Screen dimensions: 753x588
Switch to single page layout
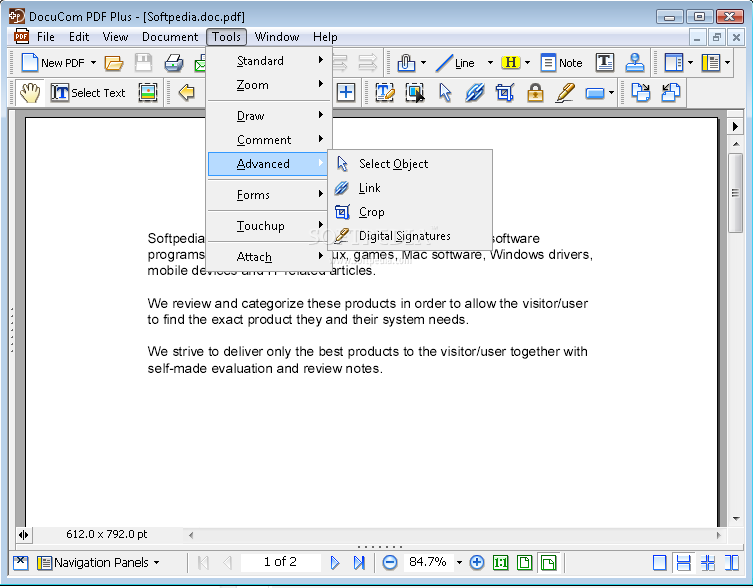click(x=659, y=563)
